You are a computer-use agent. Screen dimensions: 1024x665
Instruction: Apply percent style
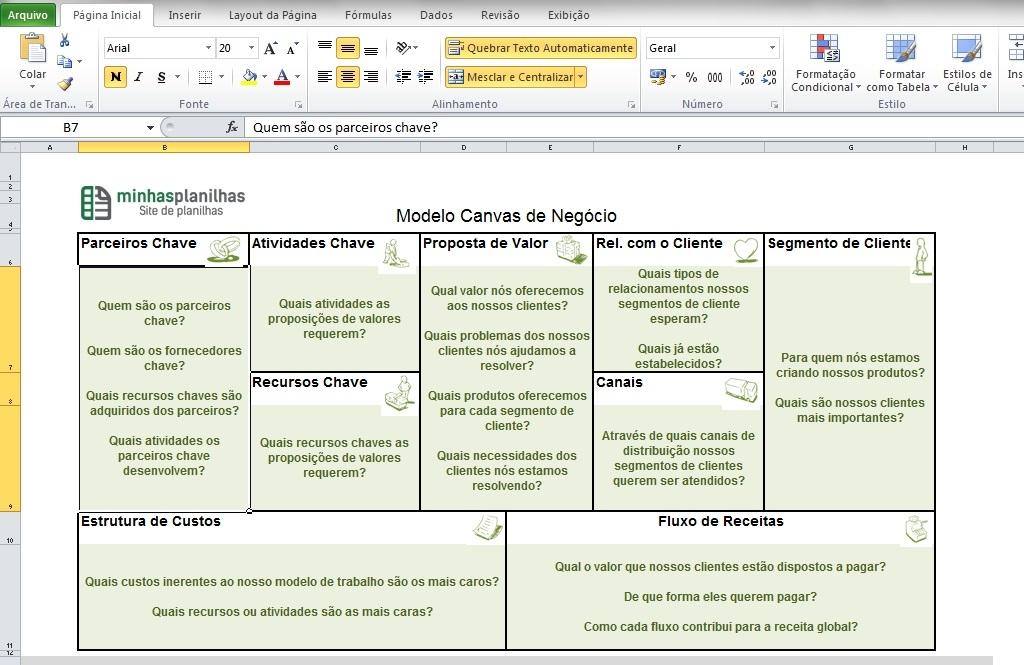(692, 77)
